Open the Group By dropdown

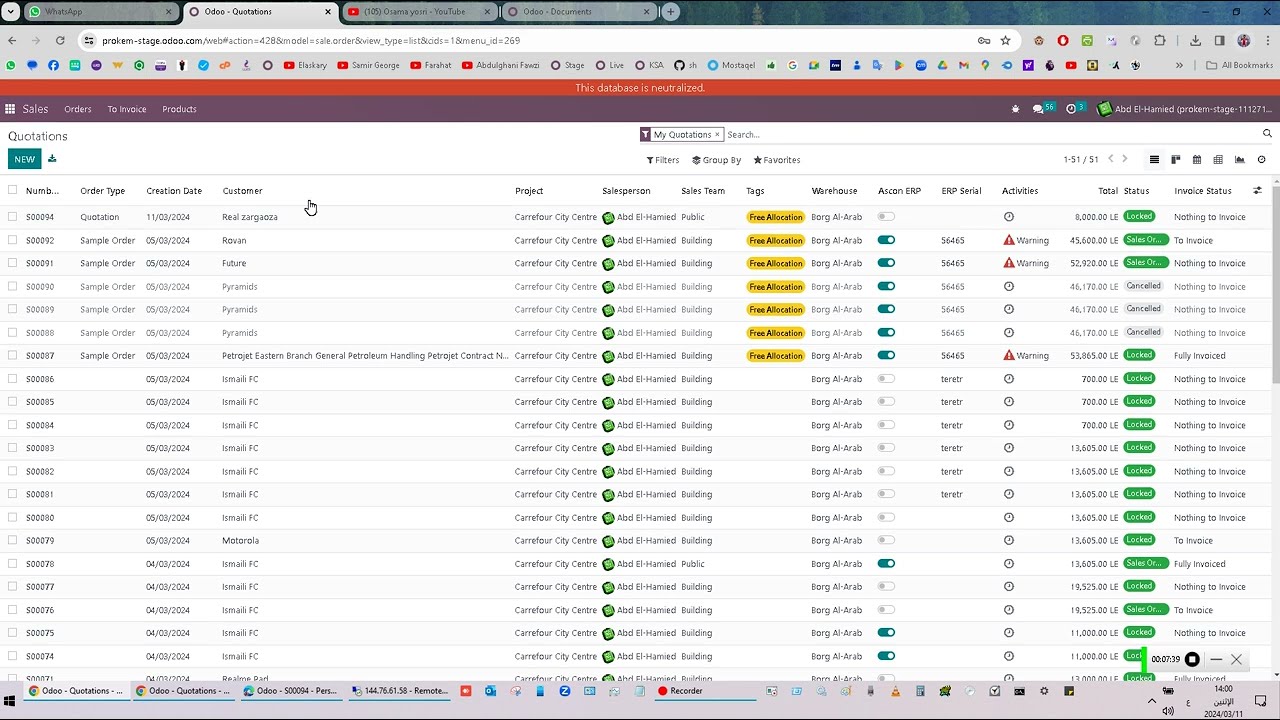point(717,160)
